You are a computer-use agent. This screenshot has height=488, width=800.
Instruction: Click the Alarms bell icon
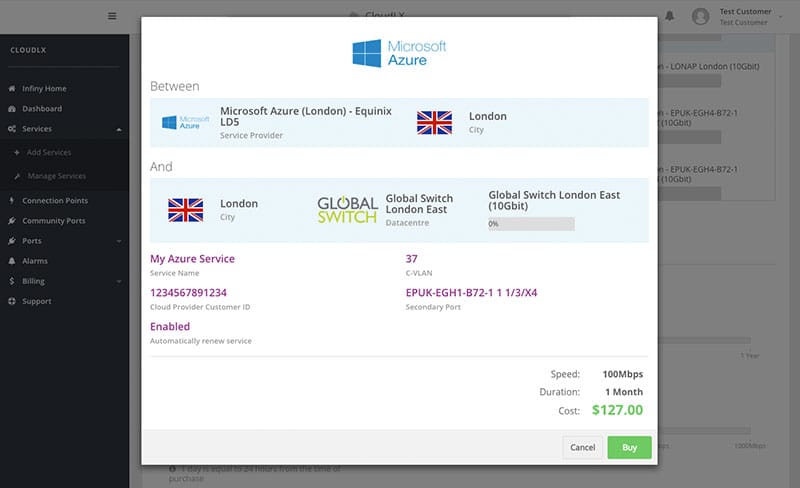click(x=12, y=261)
